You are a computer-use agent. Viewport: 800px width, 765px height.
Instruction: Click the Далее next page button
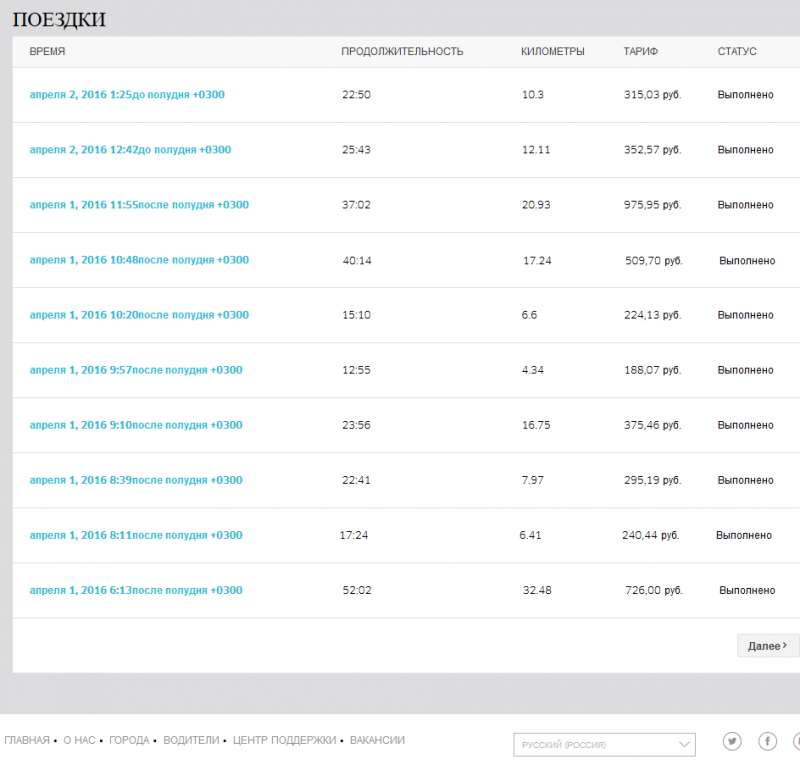pyautogui.click(x=767, y=646)
